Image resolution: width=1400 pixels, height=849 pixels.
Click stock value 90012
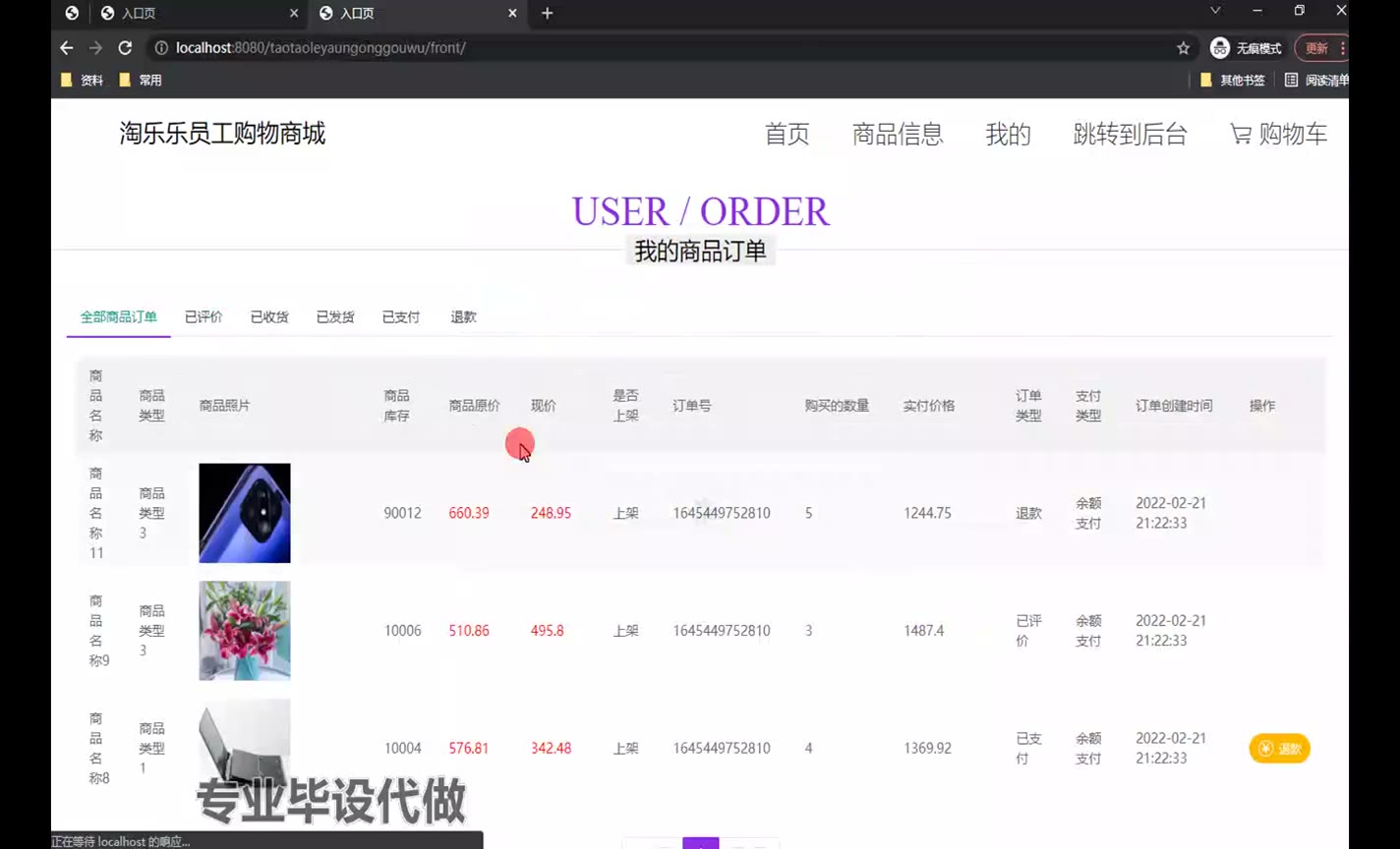point(402,513)
